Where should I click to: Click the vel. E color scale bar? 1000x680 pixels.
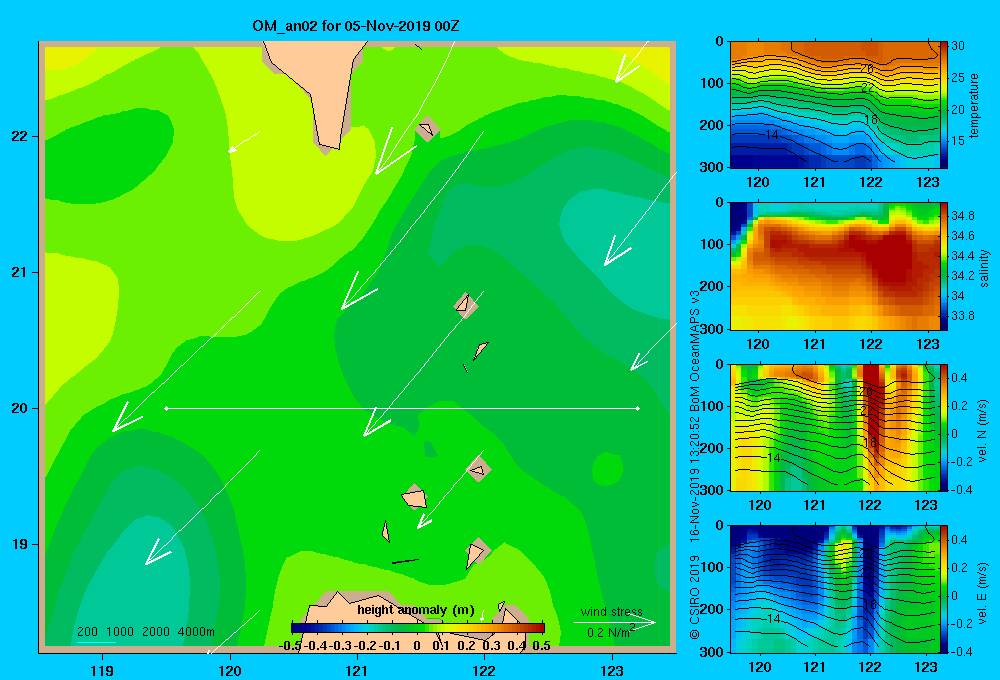pyautogui.click(x=944, y=589)
